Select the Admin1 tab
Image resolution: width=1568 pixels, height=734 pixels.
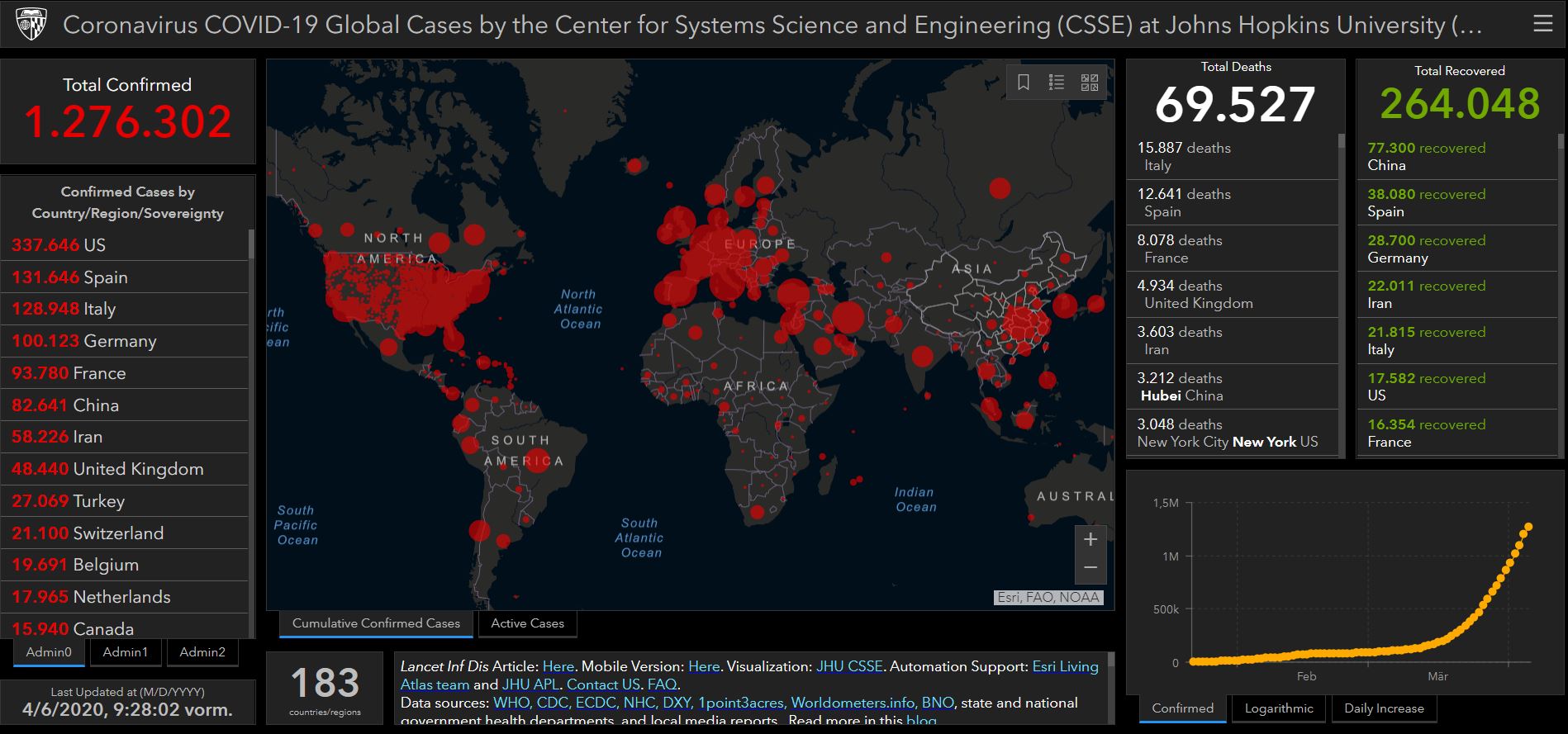click(x=125, y=652)
